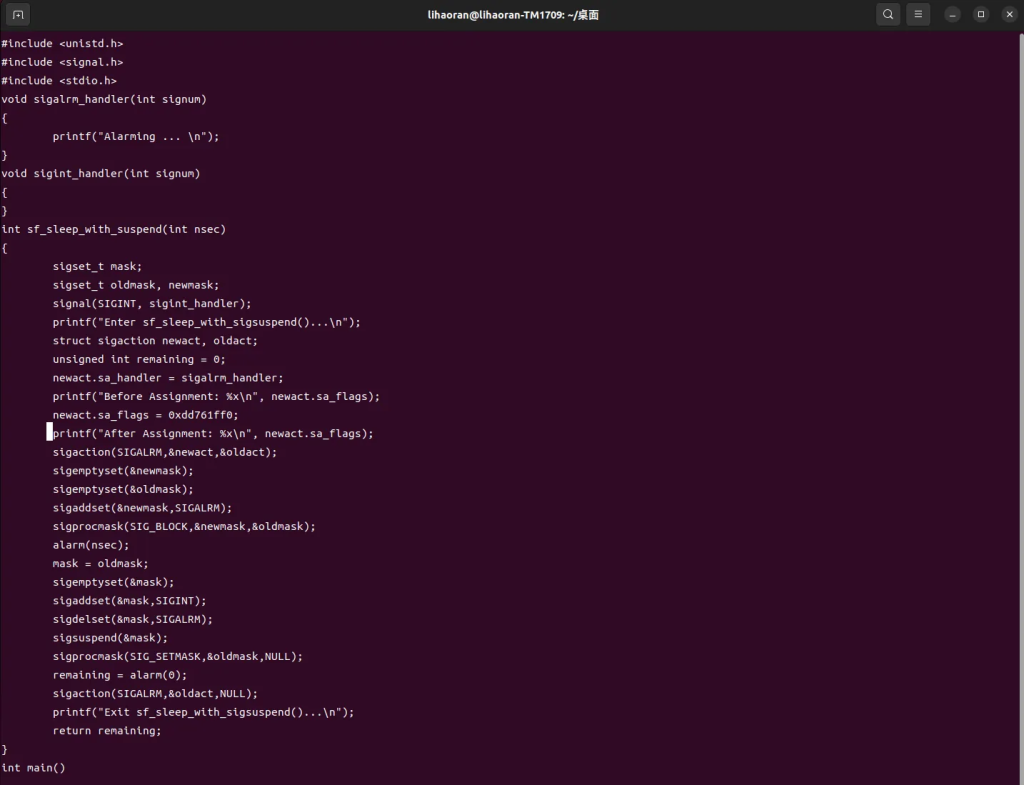Click the signal(SIGINT, sigint_handler) line
This screenshot has height=785, width=1024.
[x=152, y=303]
